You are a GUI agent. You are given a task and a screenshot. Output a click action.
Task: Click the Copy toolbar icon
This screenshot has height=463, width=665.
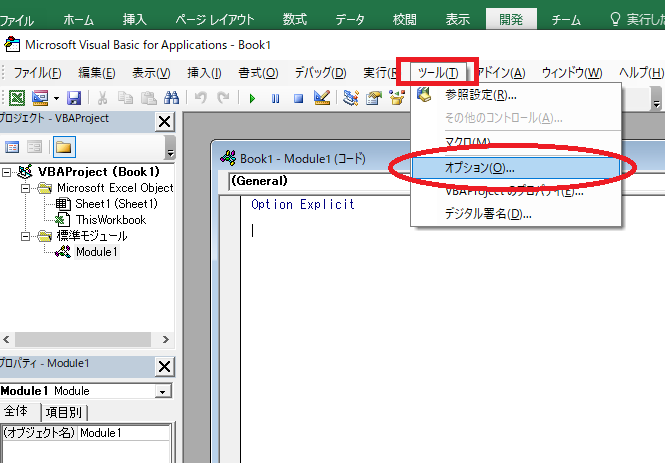[x=125, y=98]
